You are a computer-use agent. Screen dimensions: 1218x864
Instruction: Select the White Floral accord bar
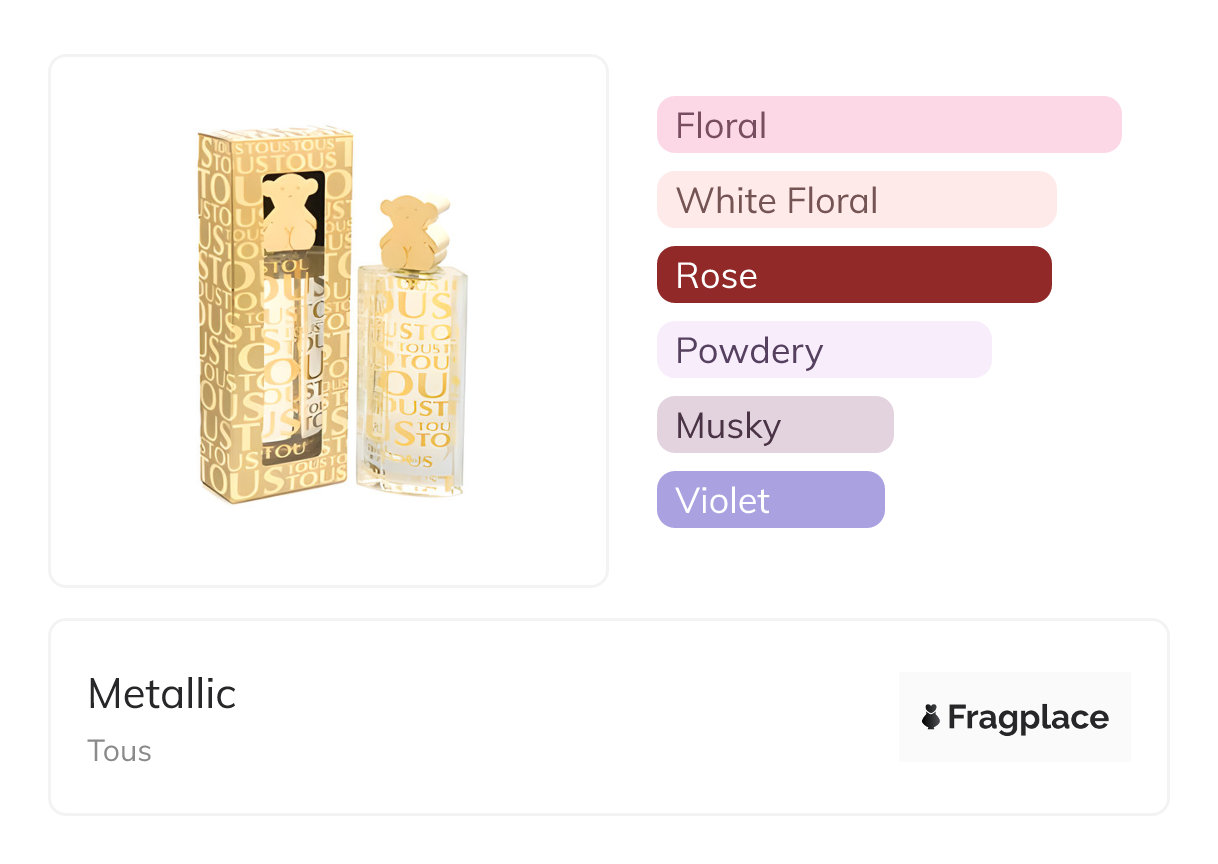point(856,200)
